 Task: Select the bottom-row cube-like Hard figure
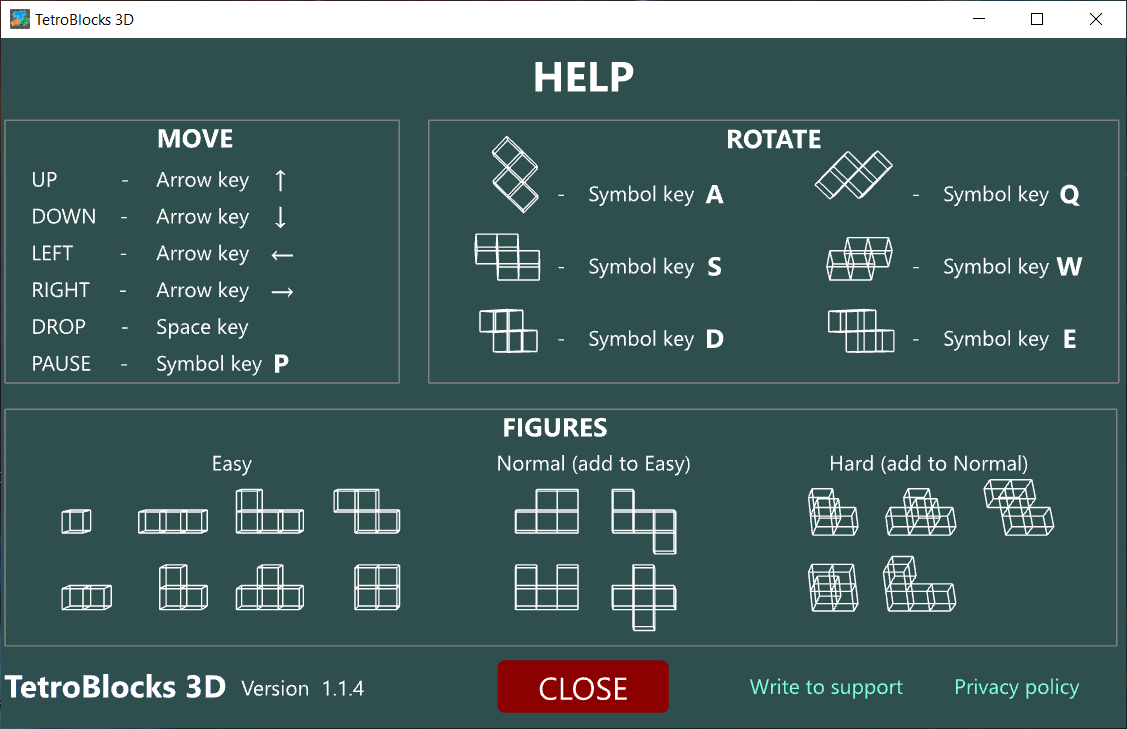833,587
